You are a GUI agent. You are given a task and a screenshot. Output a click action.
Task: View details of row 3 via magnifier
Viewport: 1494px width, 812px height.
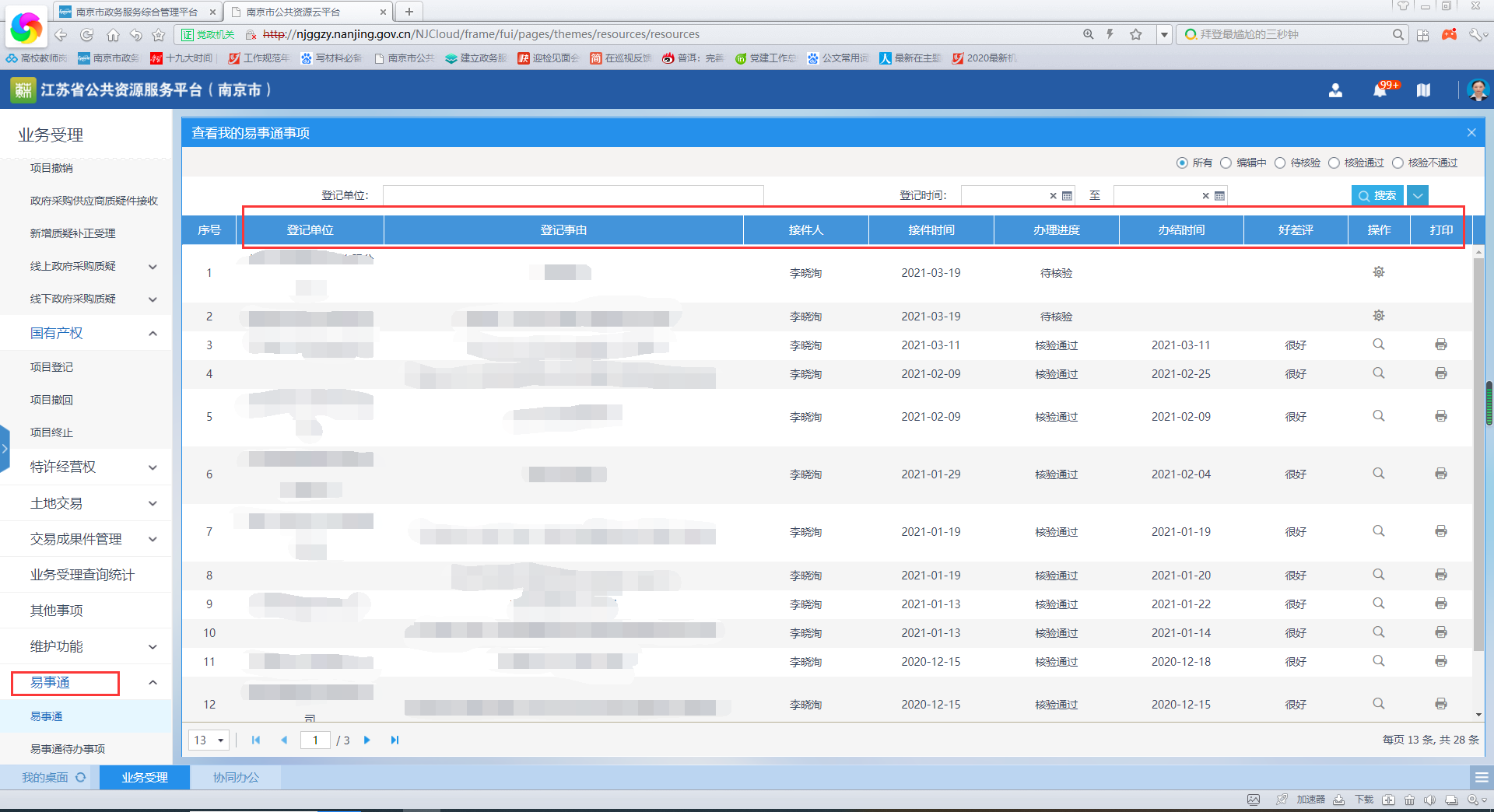[x=1379, y=345]
